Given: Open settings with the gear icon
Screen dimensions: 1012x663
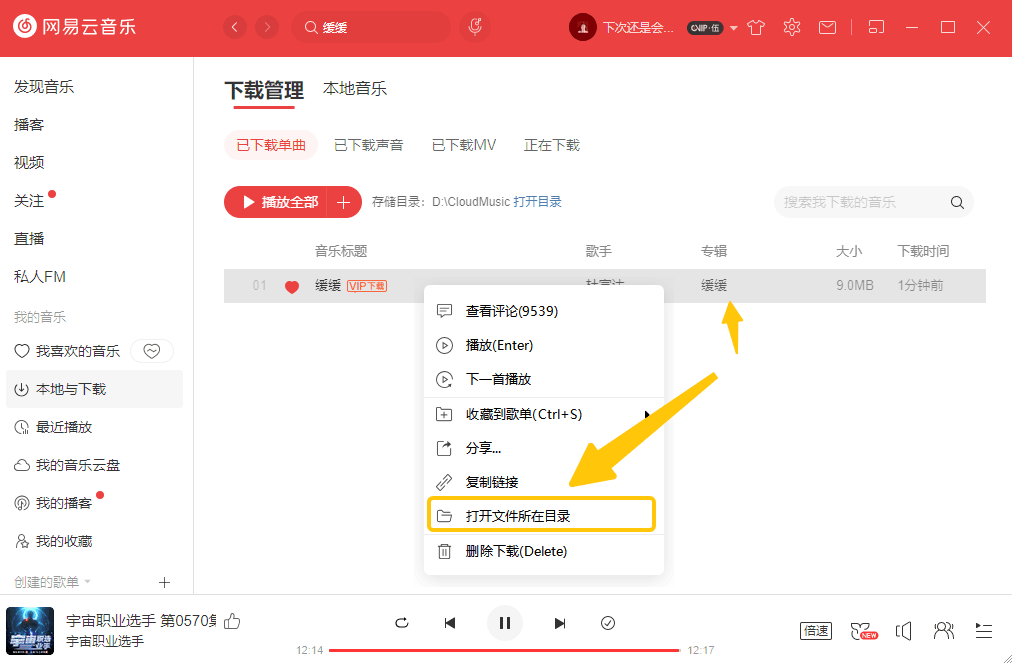Looking at the screenshot, I should pos(791,27).
